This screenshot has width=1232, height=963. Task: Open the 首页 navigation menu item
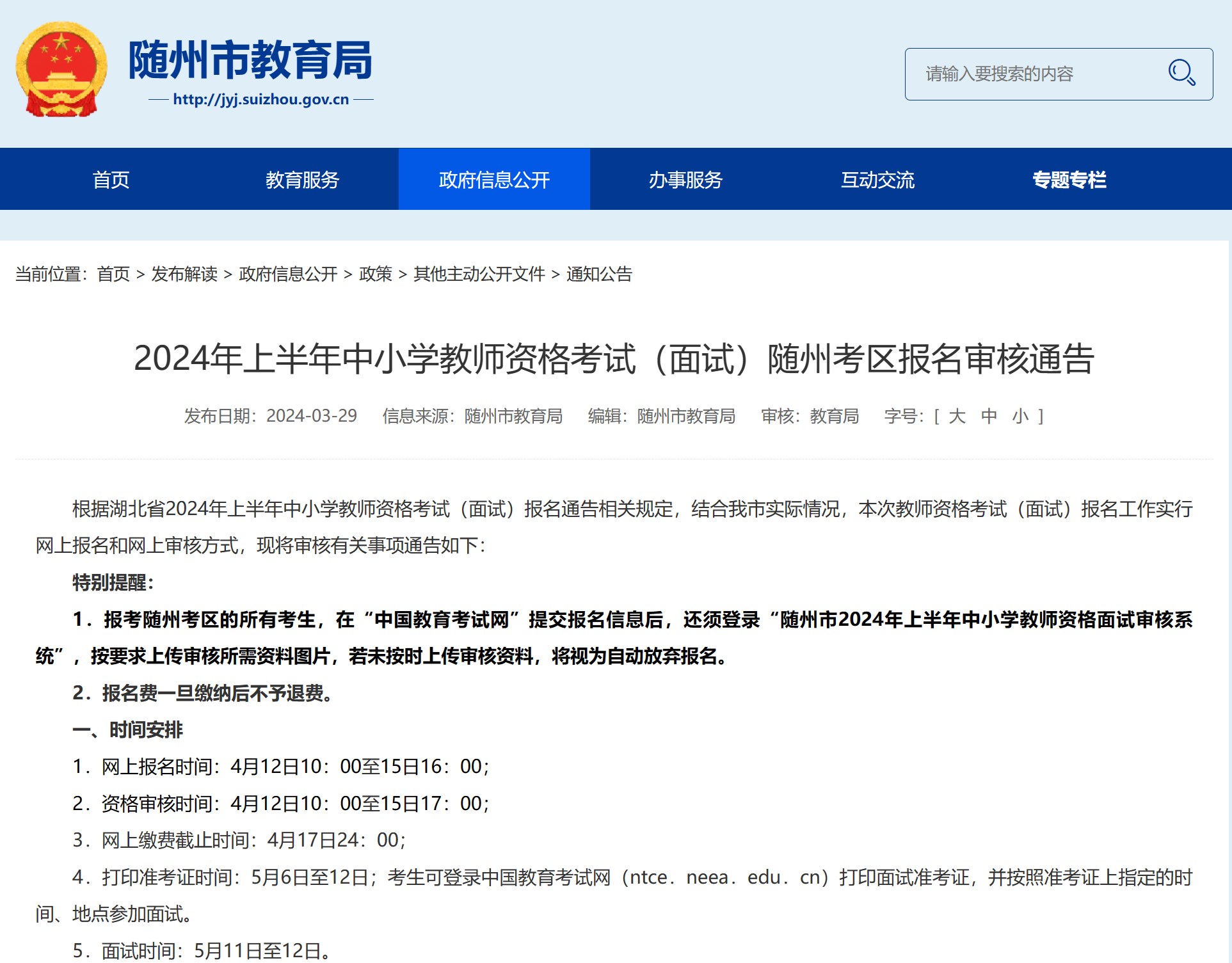[x=111, y=180]
